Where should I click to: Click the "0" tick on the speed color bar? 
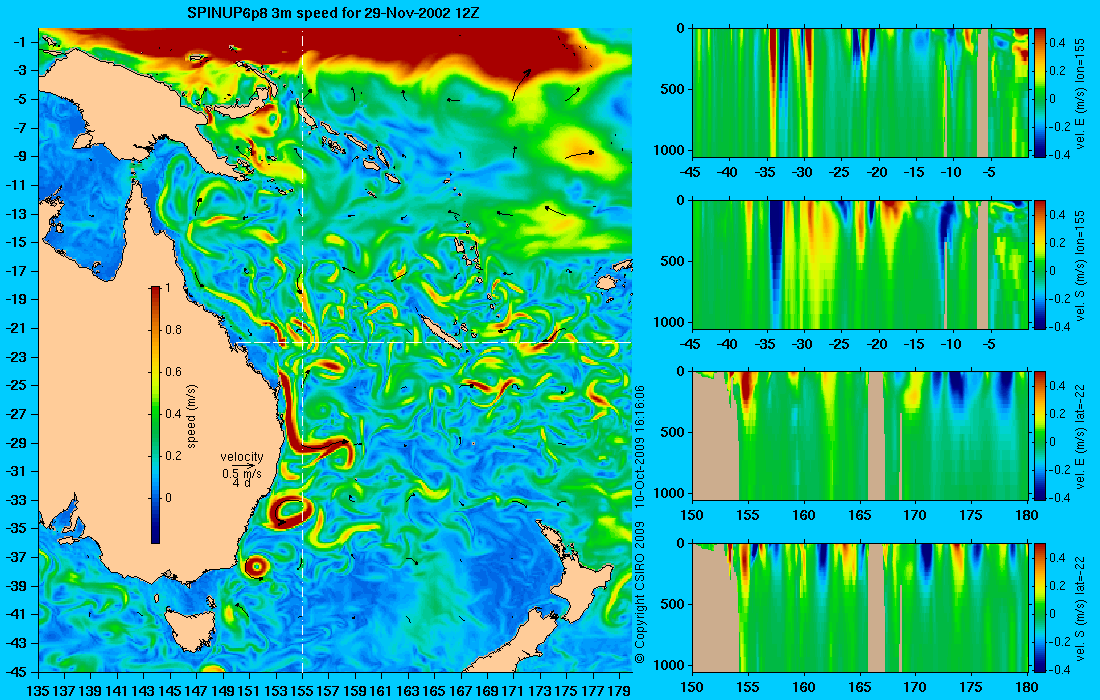(168, 497)
